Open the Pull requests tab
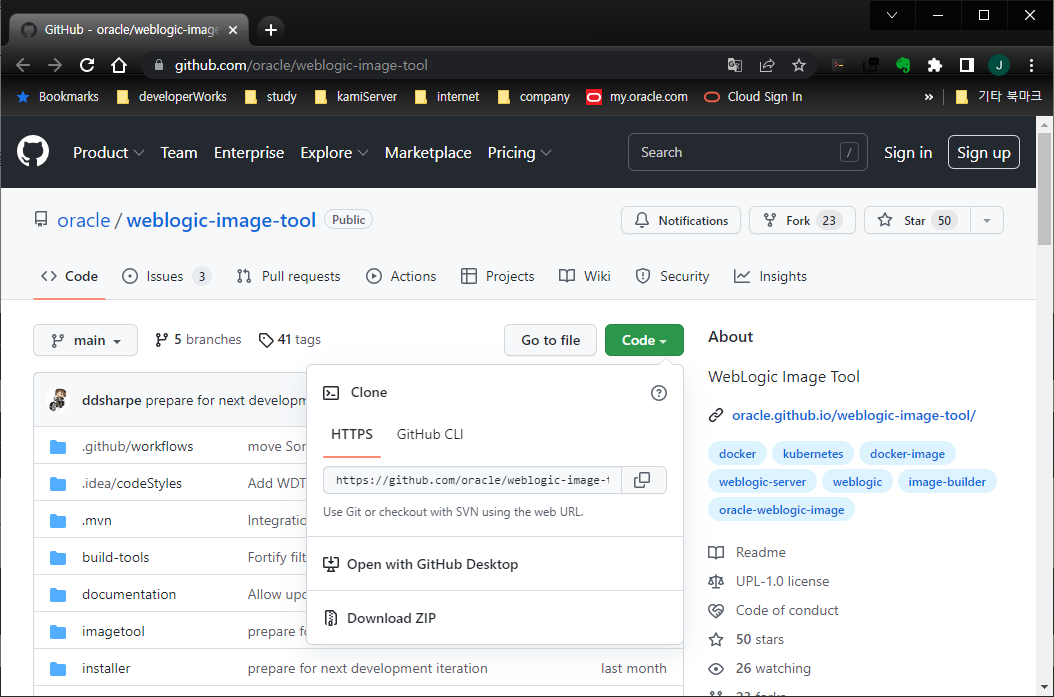This screenshot has width=1054, height=697. click(288, 276)
